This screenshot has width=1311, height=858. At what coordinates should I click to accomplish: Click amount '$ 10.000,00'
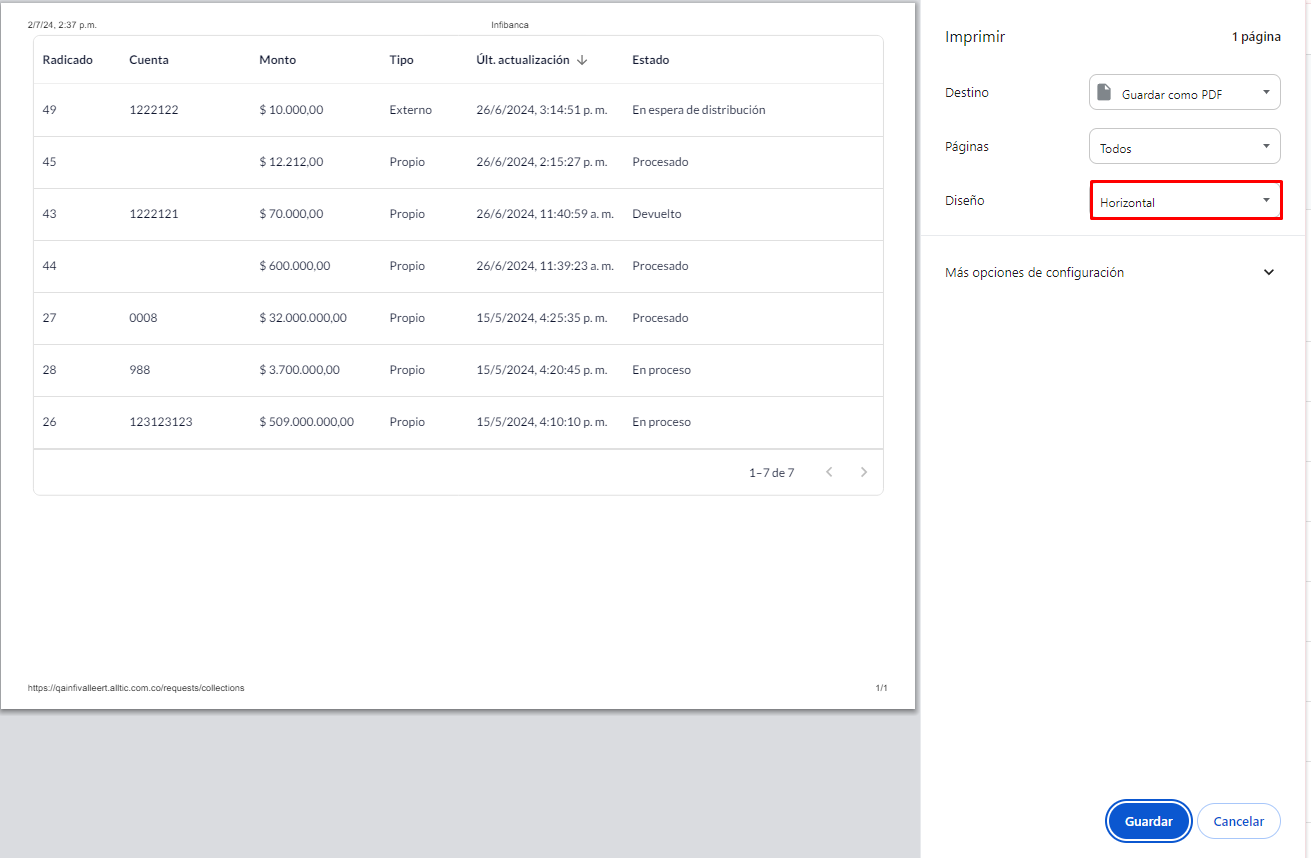pyautogui.click(x=291, y=110)
